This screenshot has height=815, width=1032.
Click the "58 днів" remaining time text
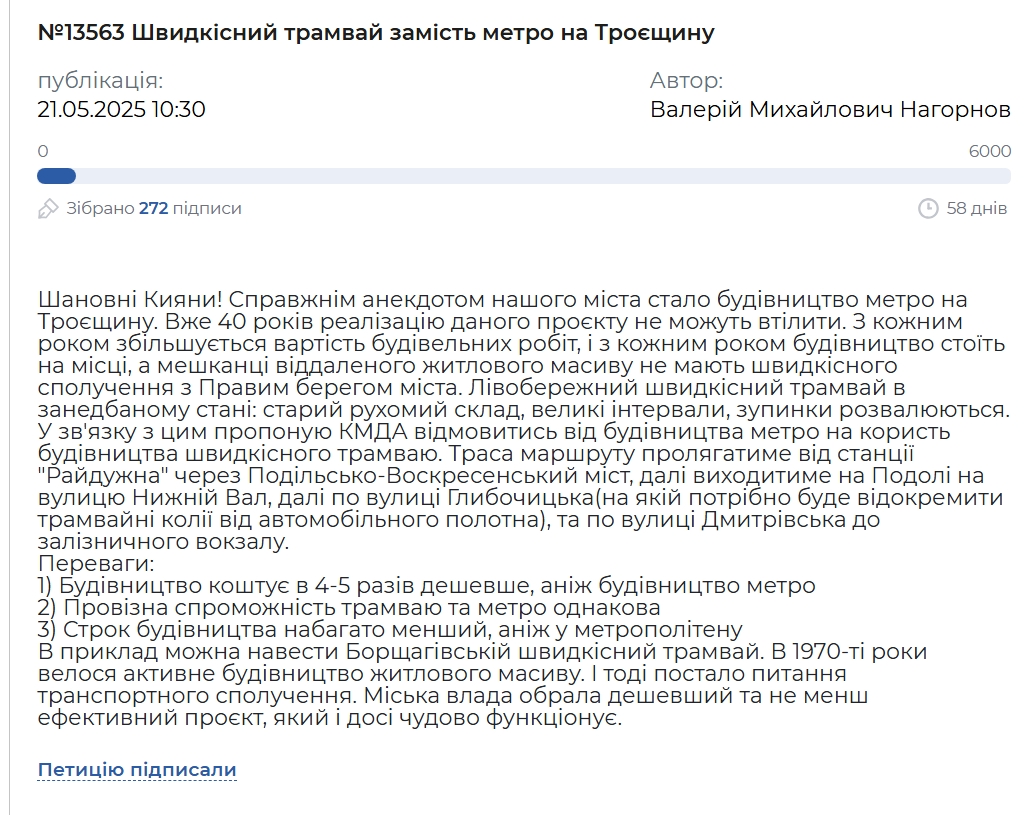click(x=977, y=208)
